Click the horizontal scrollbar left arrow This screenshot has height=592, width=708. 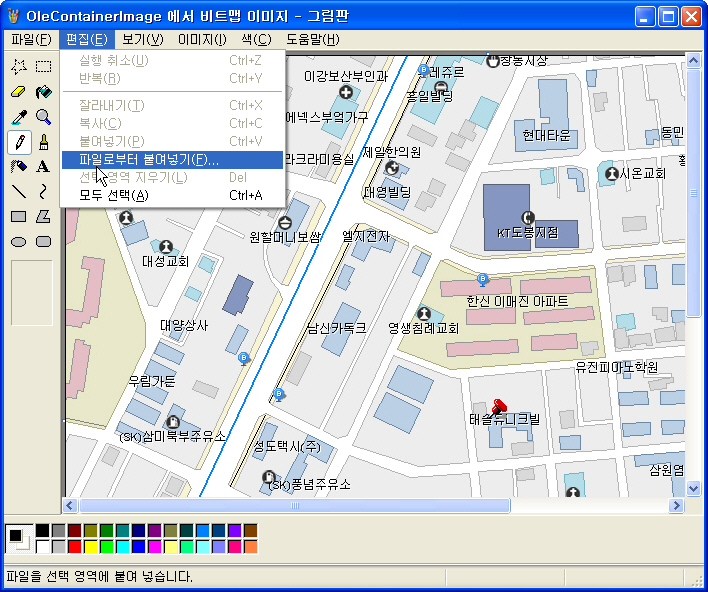[x=70, y=505]
